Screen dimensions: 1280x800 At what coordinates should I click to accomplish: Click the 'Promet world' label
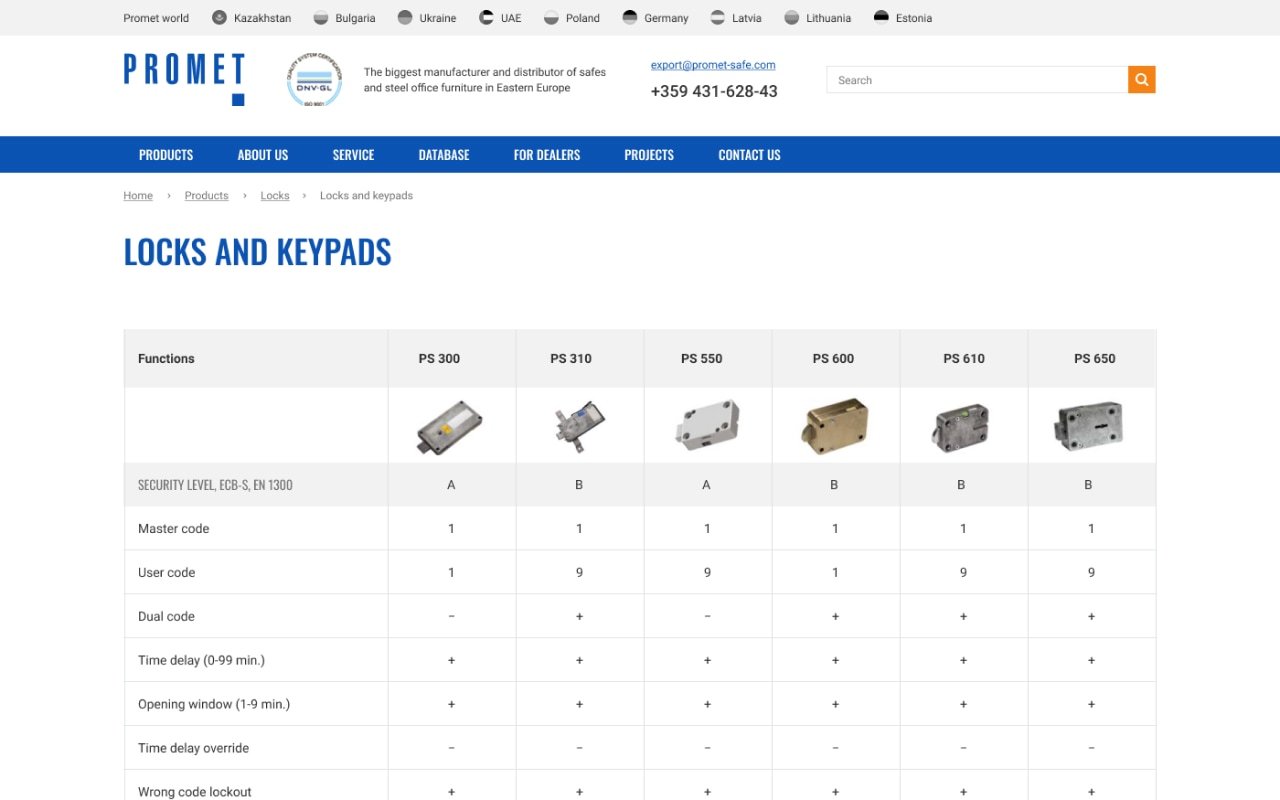(156, 18)
